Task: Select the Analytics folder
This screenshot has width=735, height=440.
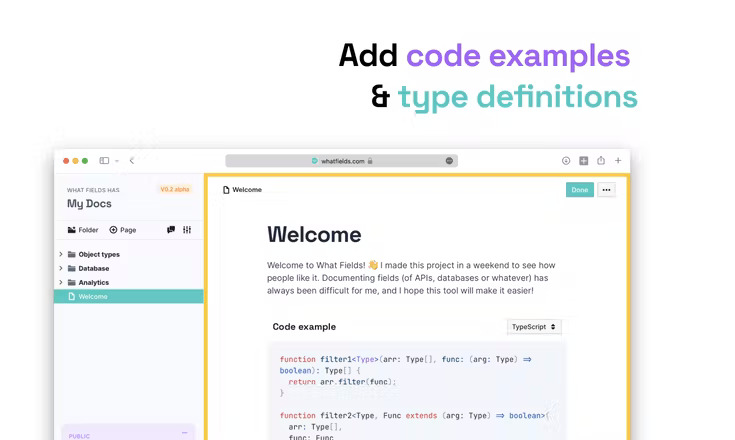Action: click(x=89, y=283)
